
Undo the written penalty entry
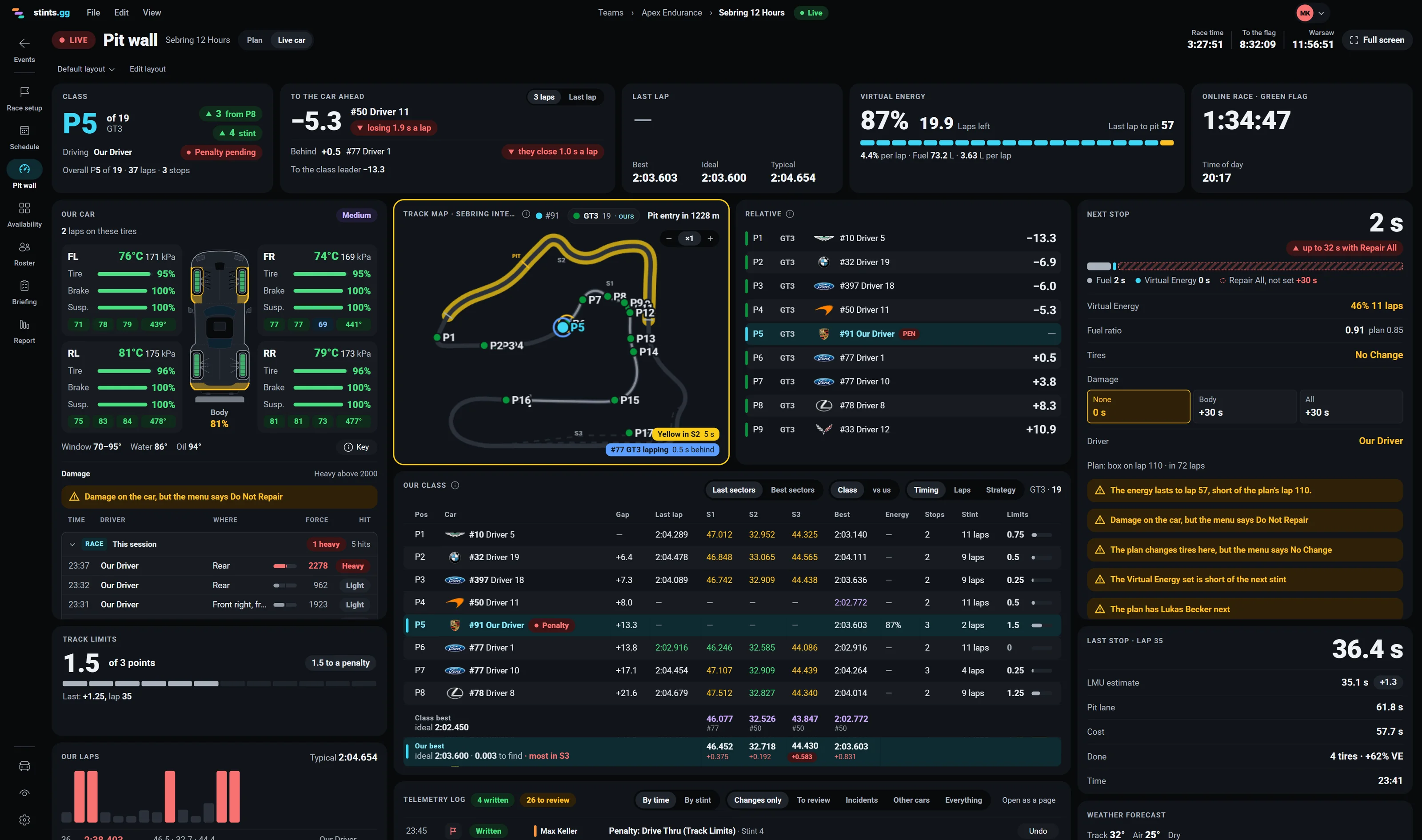(x=1037, y=830)
